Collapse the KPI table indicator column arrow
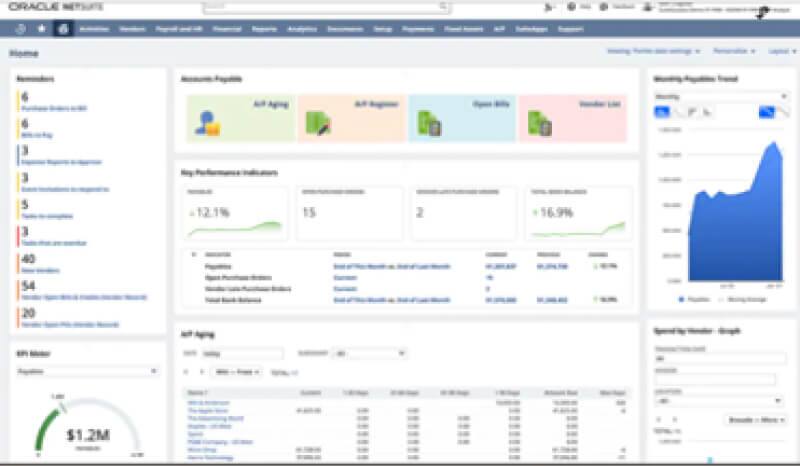Image resolution: width=800 pixels, height=466 pixels. tap(193, 254)
